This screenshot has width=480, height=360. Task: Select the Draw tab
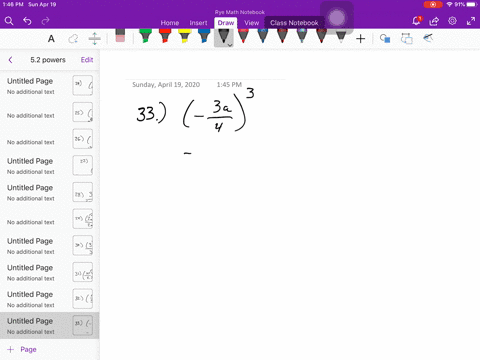pyautogui.click(x=226, y=23)
